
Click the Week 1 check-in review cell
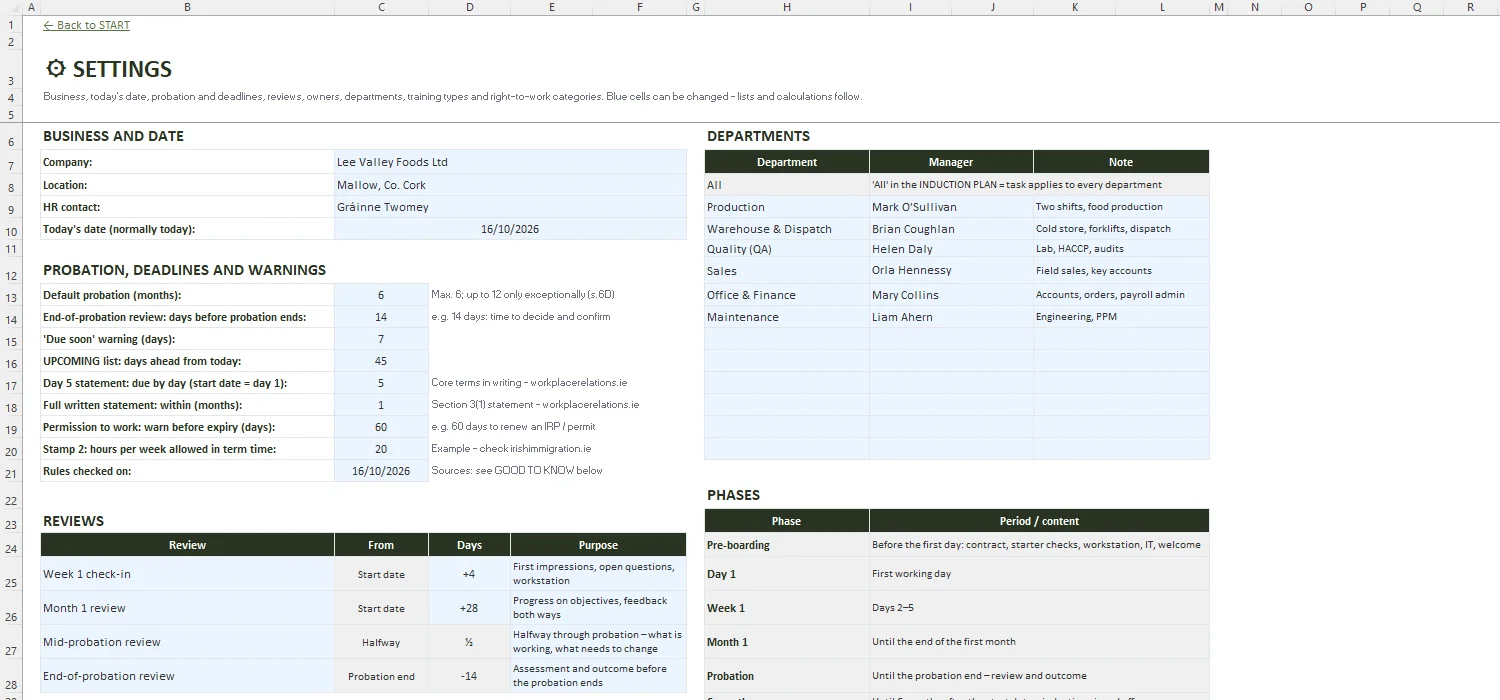[187, 574]
